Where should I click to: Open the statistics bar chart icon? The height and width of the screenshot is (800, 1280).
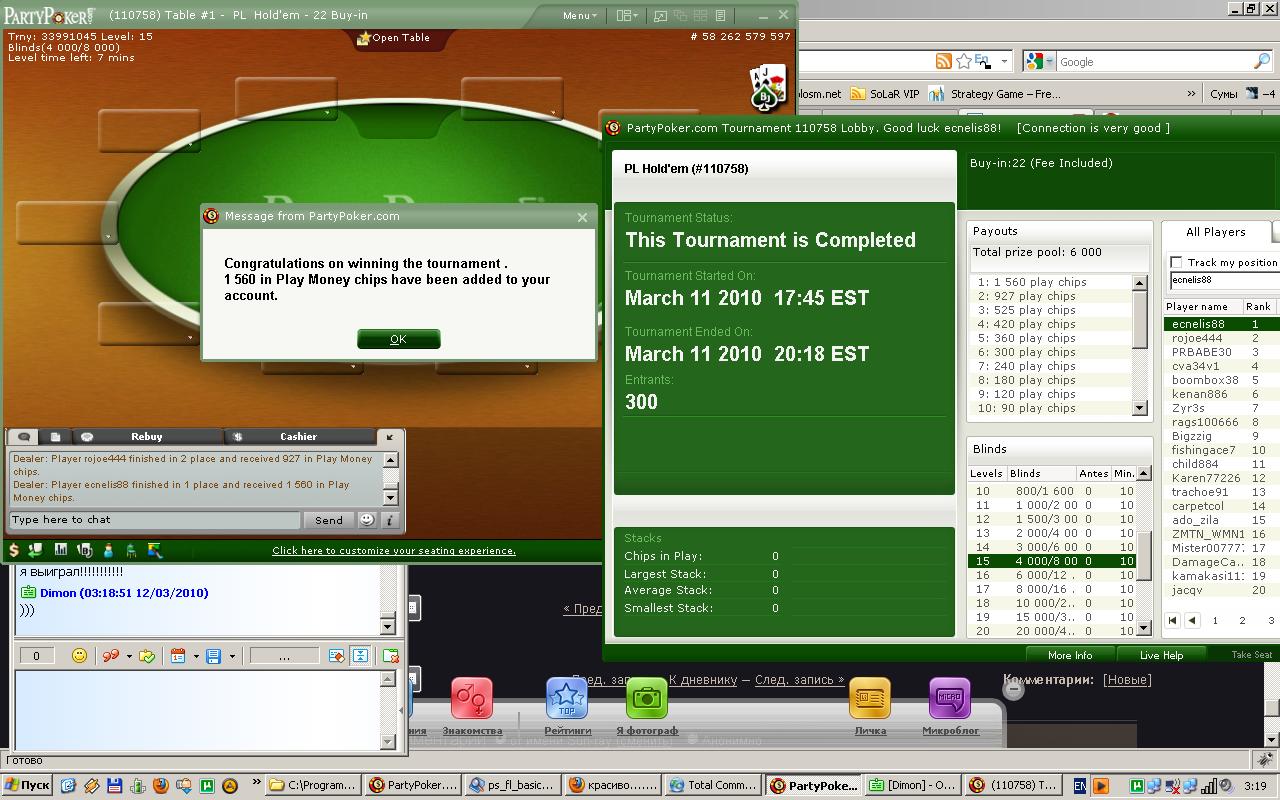coord(61,550)
